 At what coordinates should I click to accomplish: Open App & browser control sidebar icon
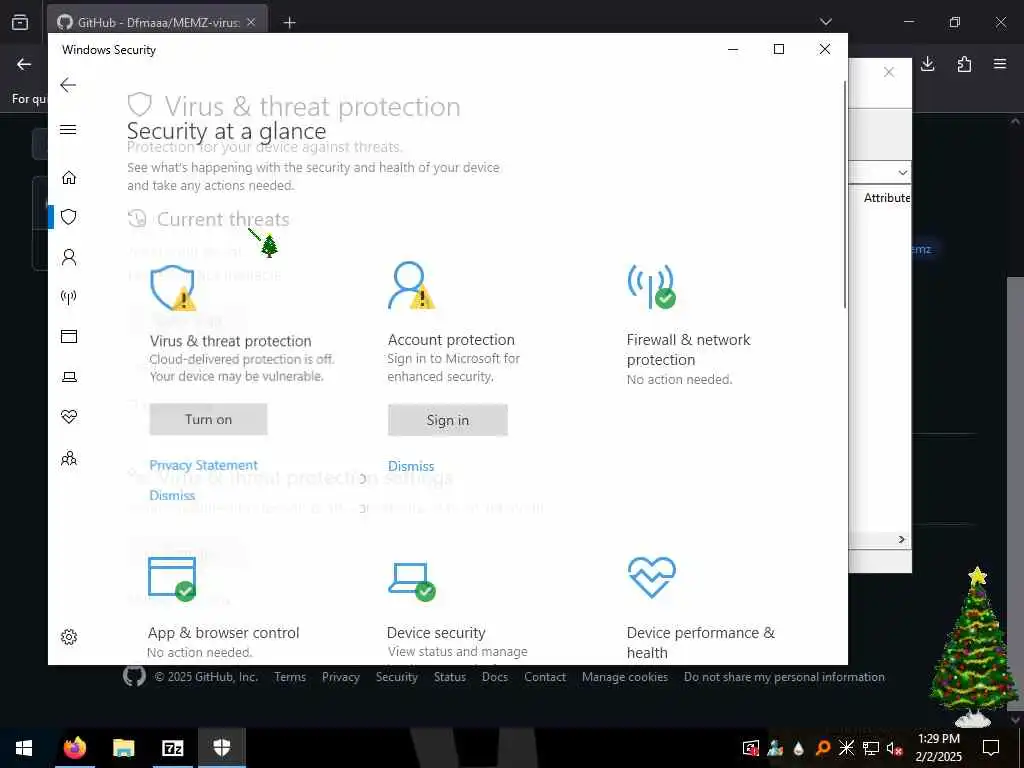(x=69, y=336)
